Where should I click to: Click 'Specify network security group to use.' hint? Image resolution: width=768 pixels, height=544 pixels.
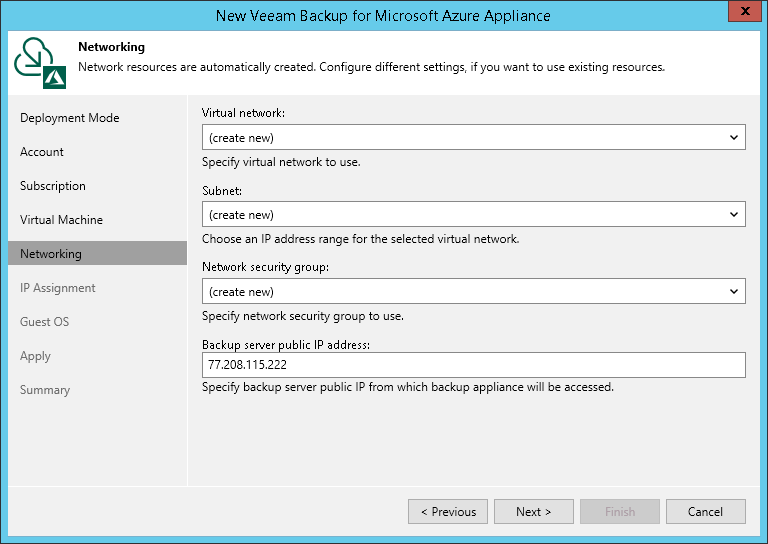(303, 316)
